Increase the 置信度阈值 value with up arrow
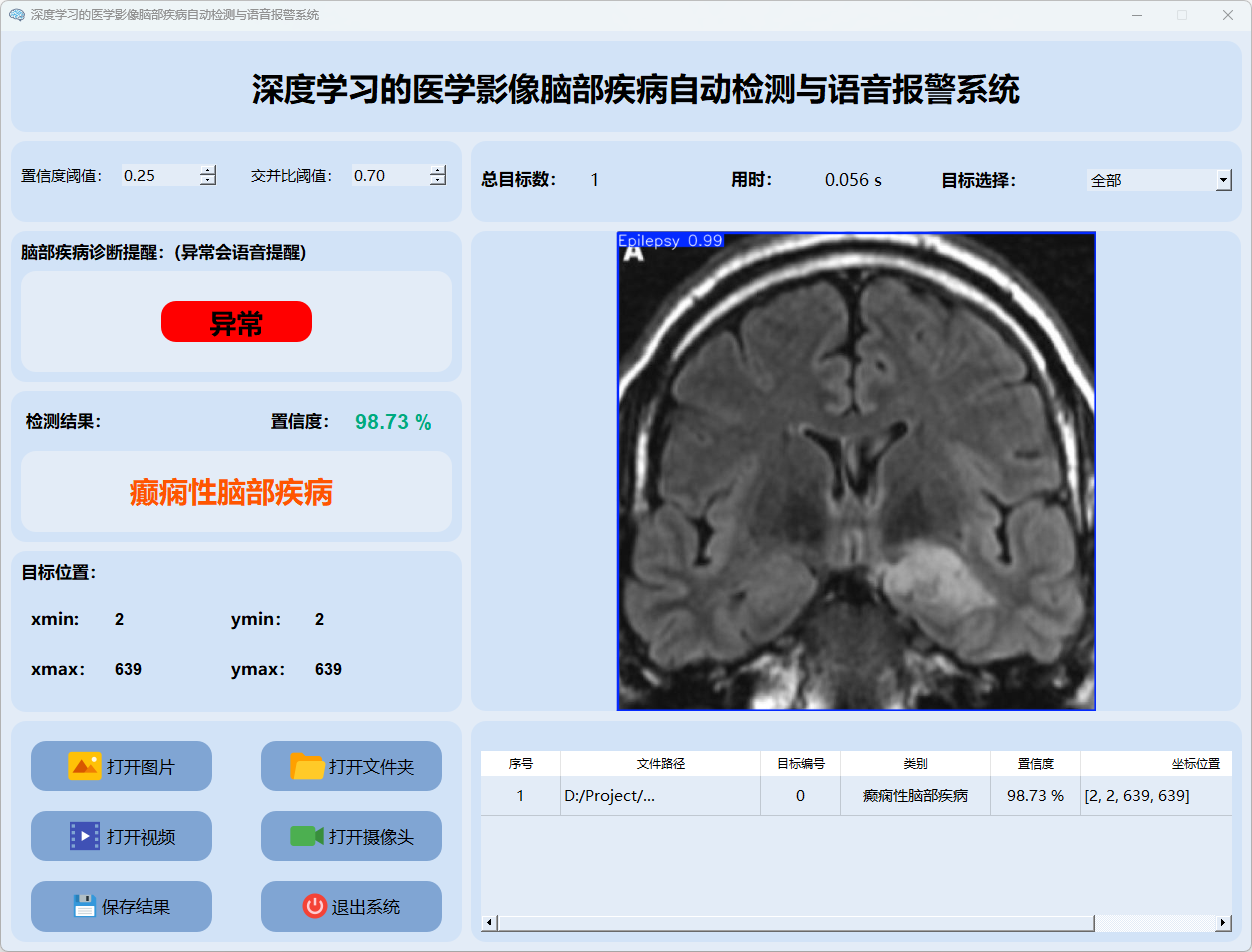The image size is (1252, 952). [x=208, y=170]
